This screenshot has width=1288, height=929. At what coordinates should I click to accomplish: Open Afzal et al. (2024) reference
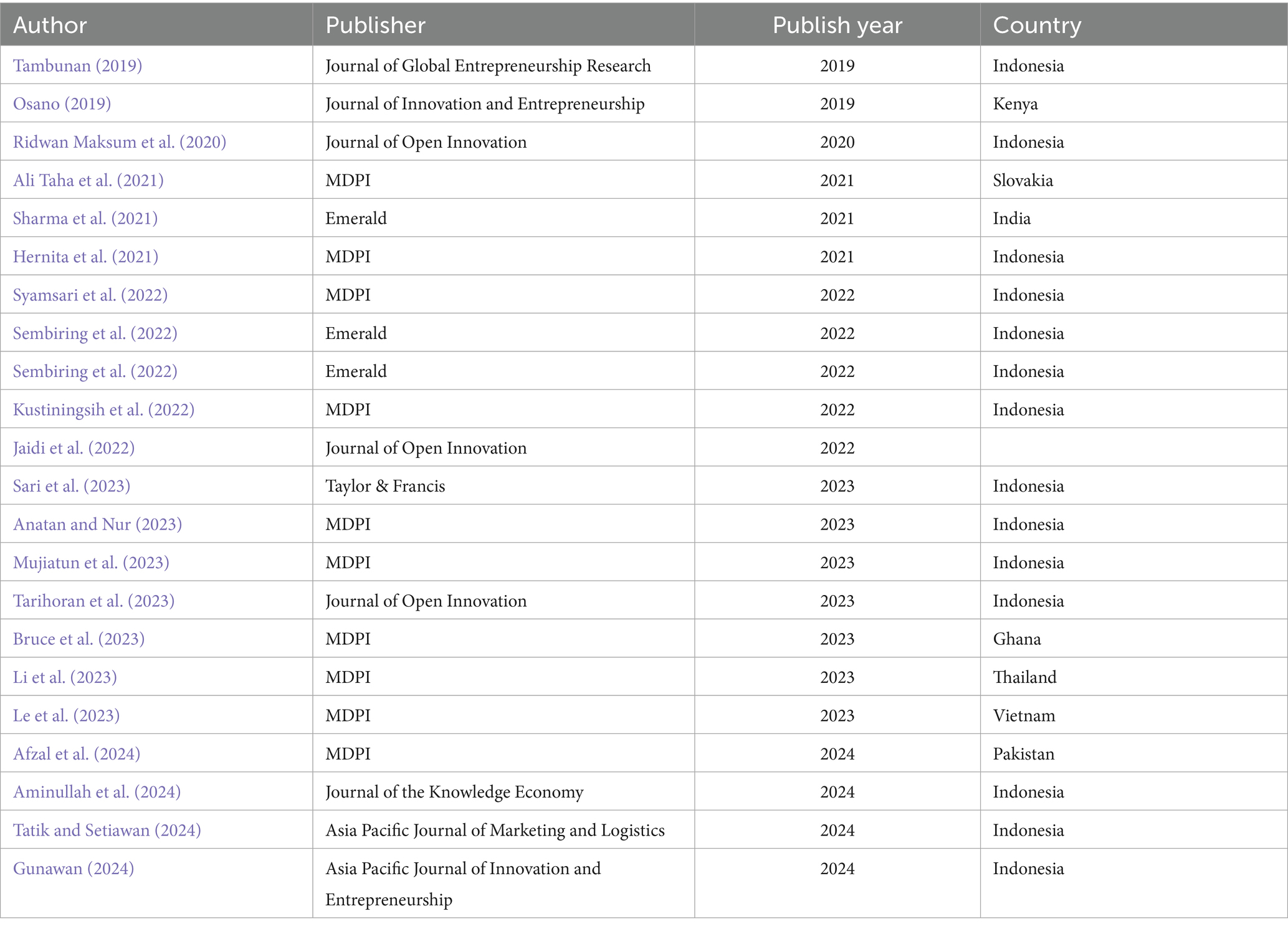point(76,754)
